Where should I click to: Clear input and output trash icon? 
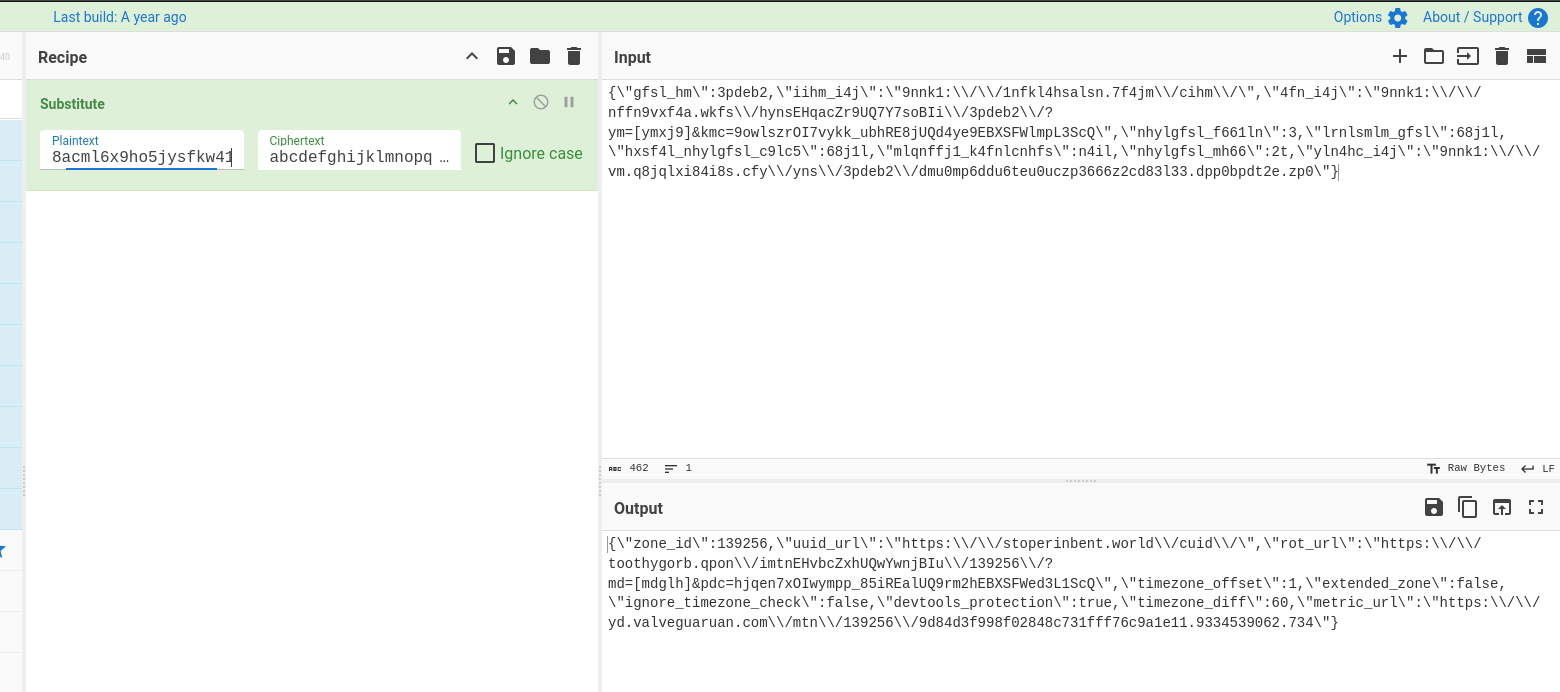pyautogui.click(x=1501, y=57)
